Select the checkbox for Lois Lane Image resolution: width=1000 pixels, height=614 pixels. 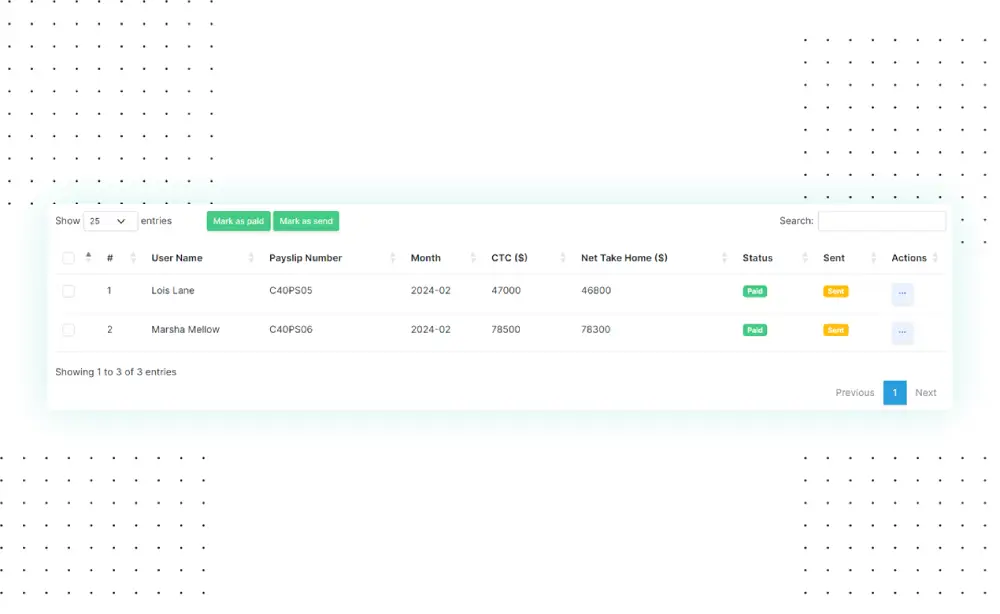coord(68,291)
